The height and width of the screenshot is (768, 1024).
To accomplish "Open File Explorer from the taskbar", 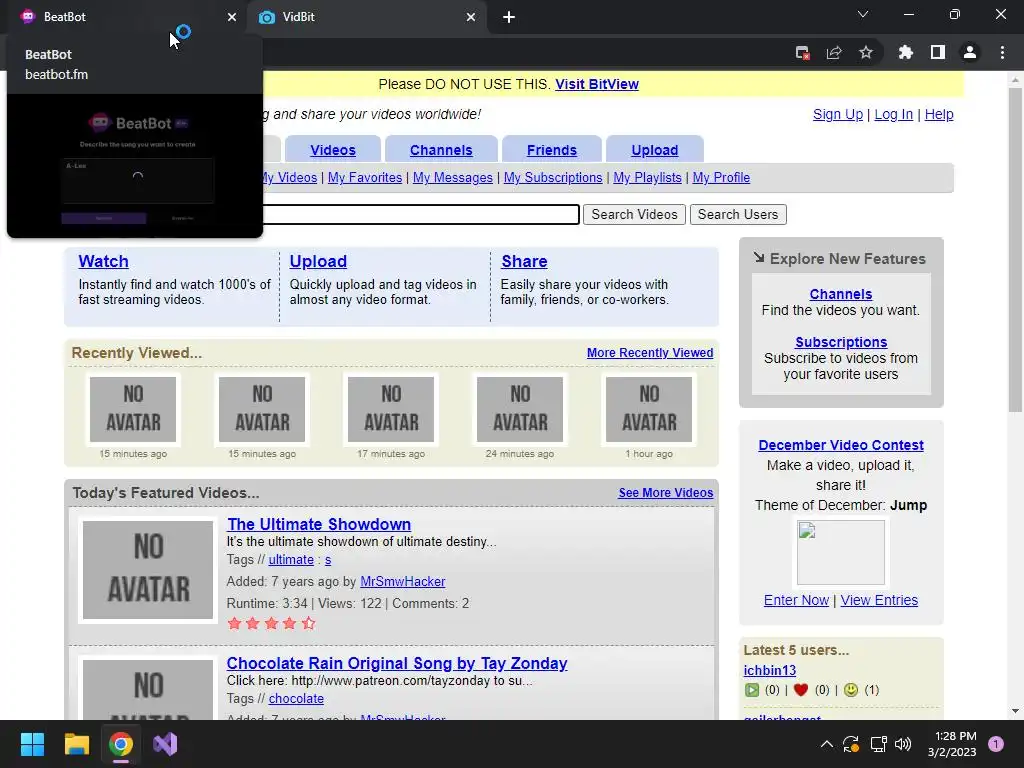I will tap(76, 744).
